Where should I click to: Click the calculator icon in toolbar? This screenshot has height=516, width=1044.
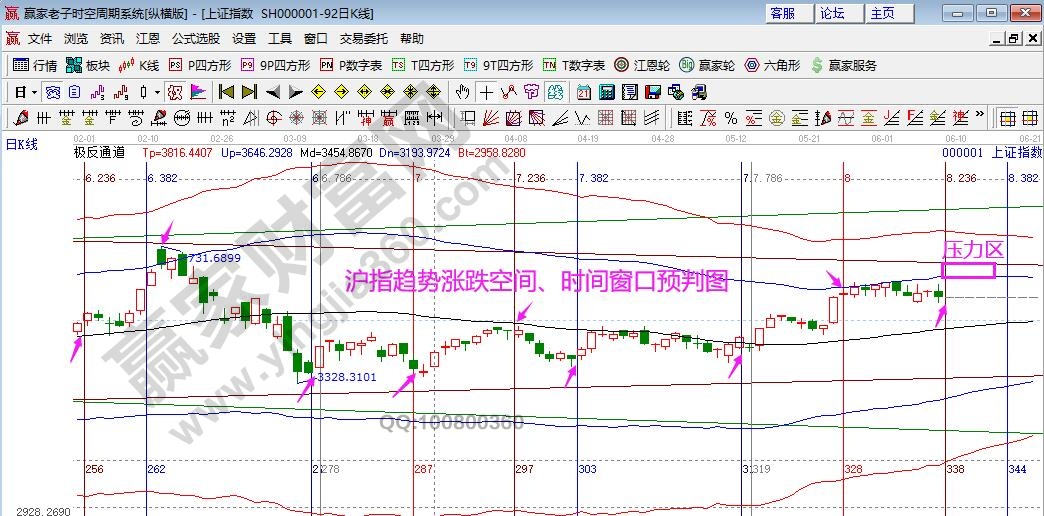click(606, 92)
